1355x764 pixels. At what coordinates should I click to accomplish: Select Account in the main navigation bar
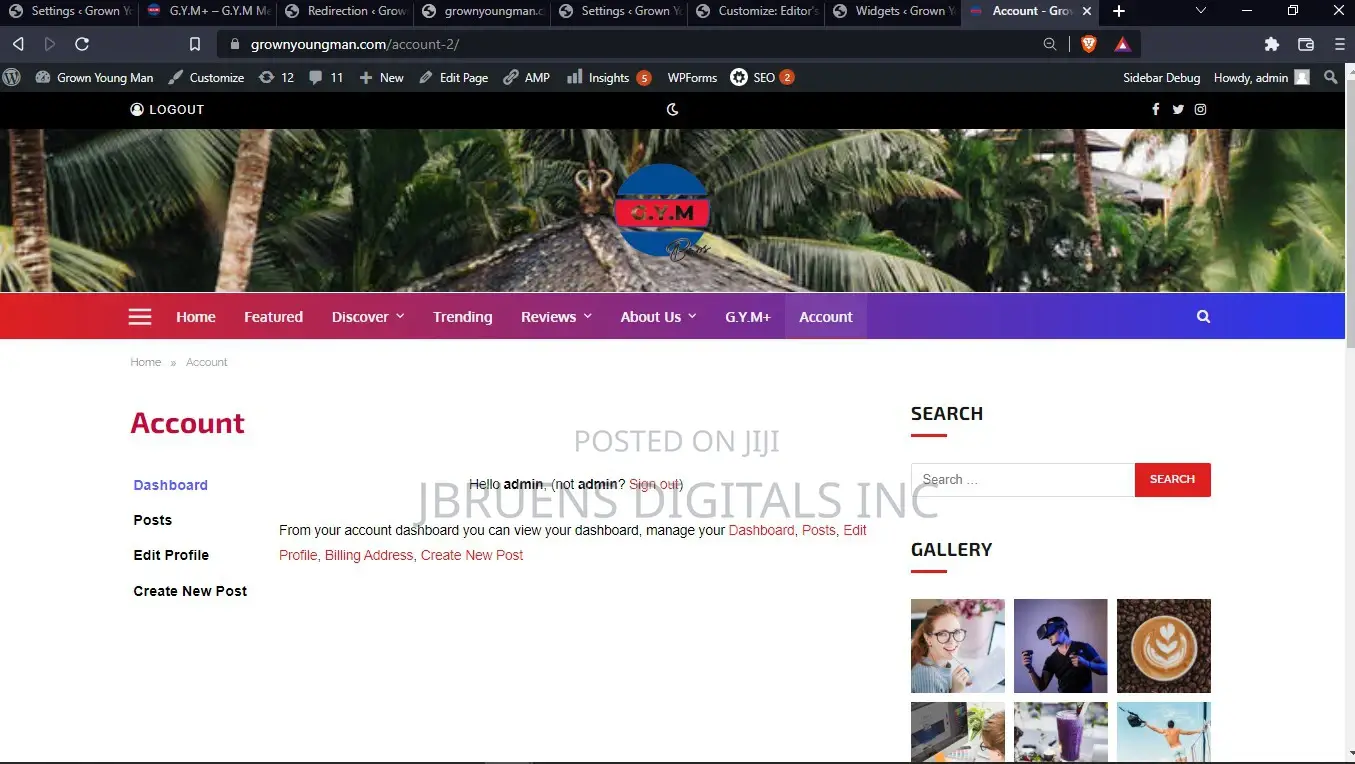click(x=826, y=317)
